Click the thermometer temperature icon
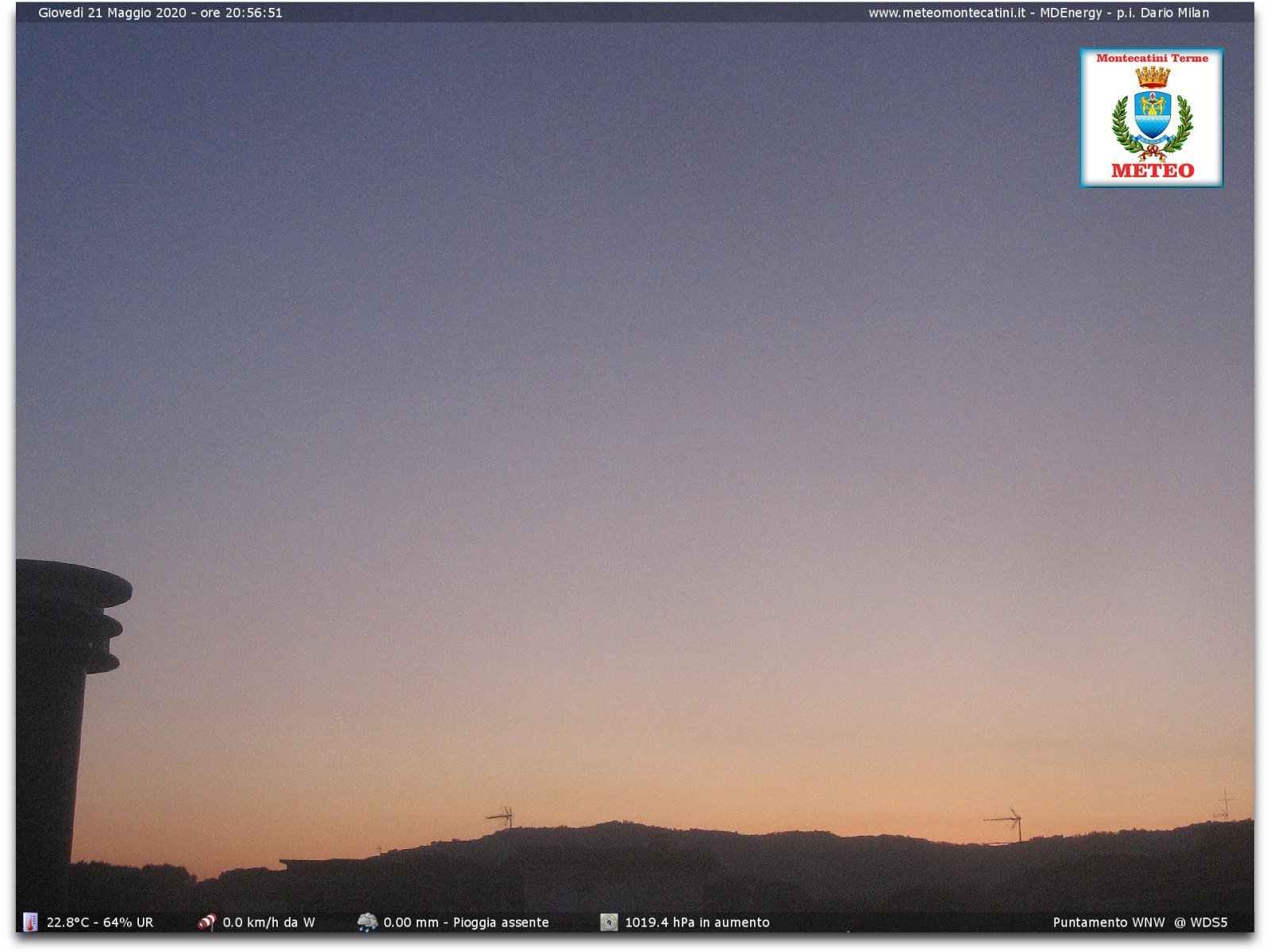Viewport: 1270px width, 952px height. [30, 922]
